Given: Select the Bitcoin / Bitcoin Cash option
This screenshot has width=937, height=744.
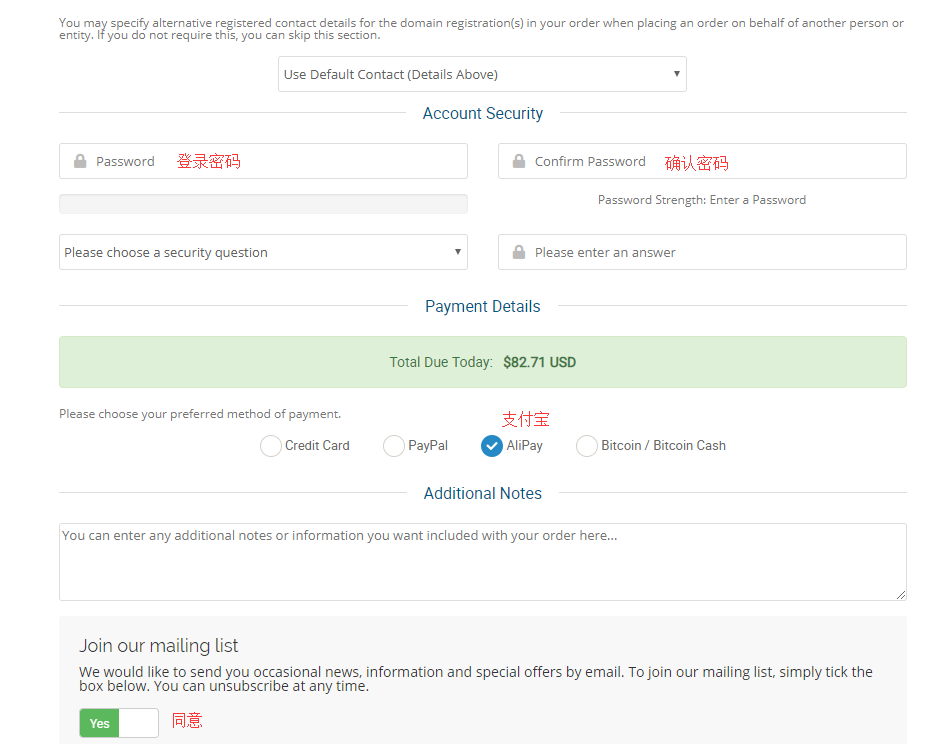Looking at the screenshot, I should pos(587,446).
